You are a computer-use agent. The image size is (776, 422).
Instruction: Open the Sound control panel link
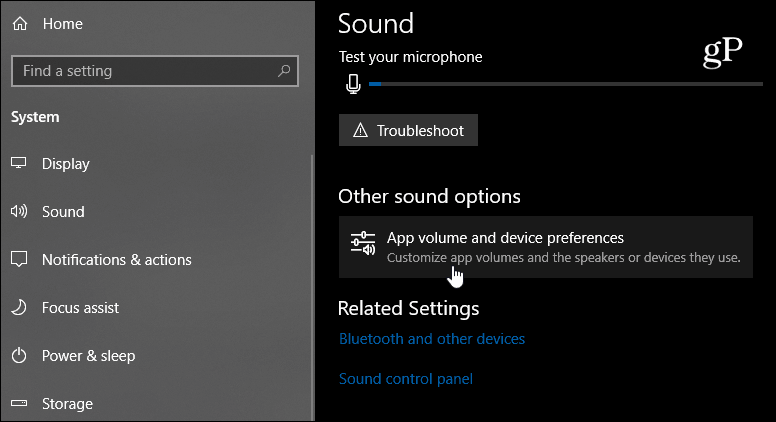(406, 379)
